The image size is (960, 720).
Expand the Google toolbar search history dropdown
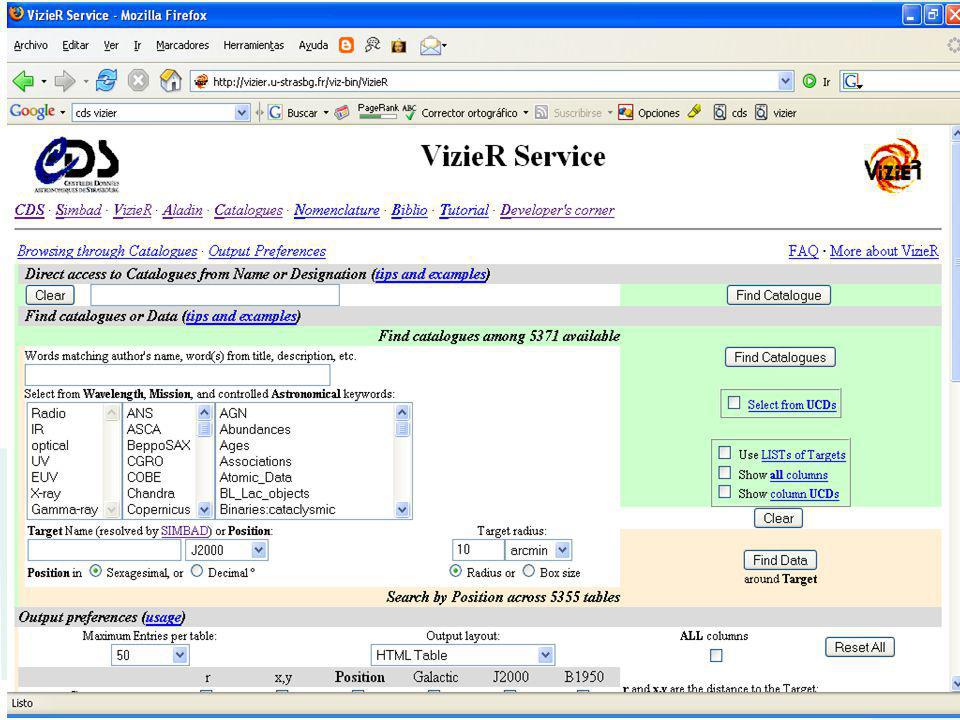242,113
